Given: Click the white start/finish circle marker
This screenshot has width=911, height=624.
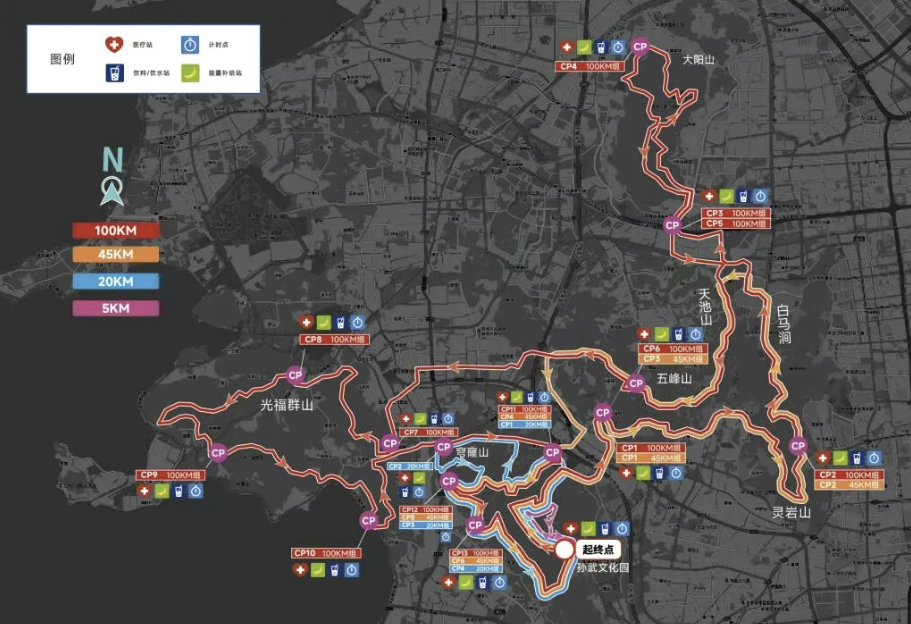Looking at the screenshot, I should (565, 548).
